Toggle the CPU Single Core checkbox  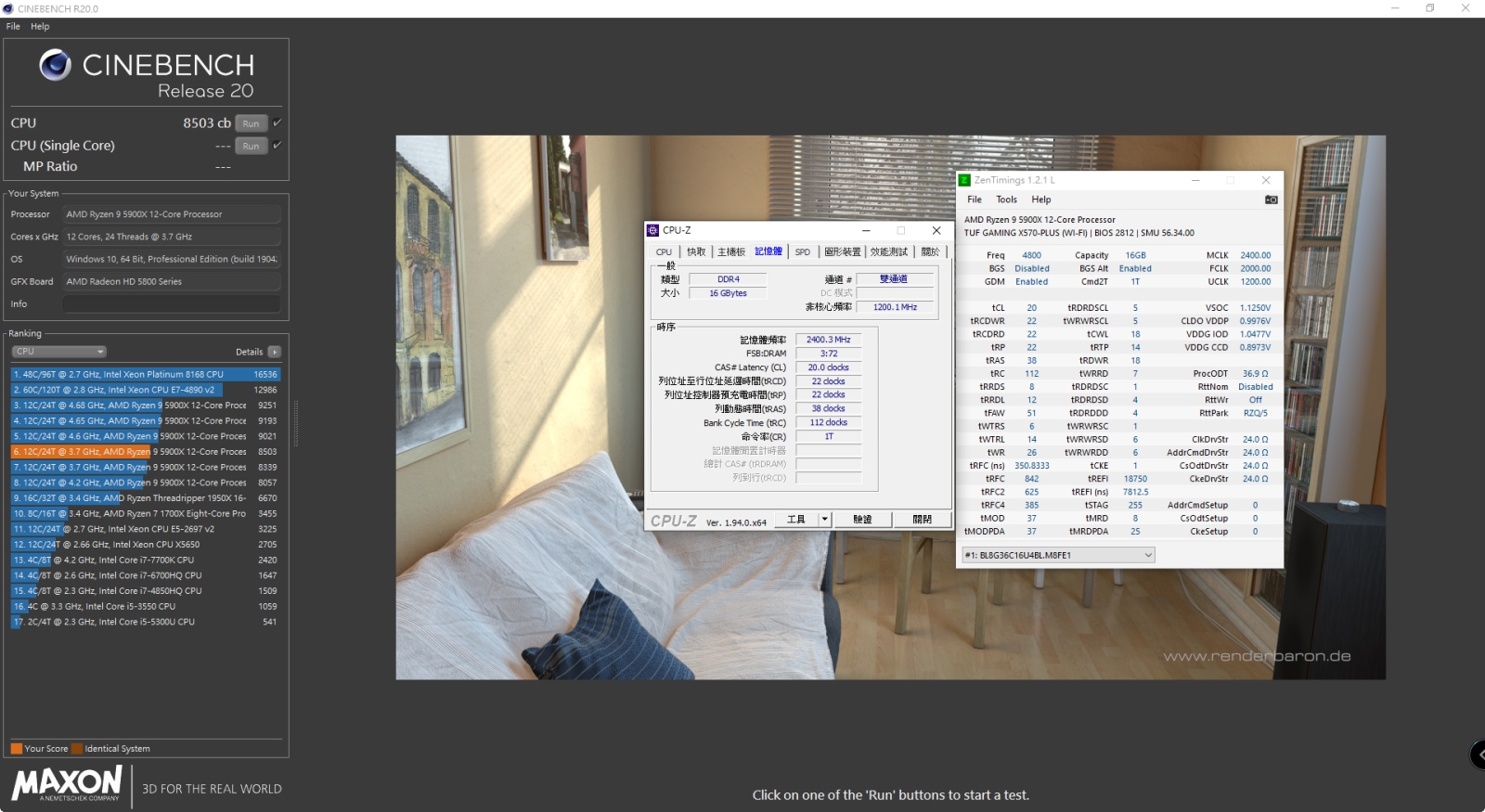tap(277, 145)
